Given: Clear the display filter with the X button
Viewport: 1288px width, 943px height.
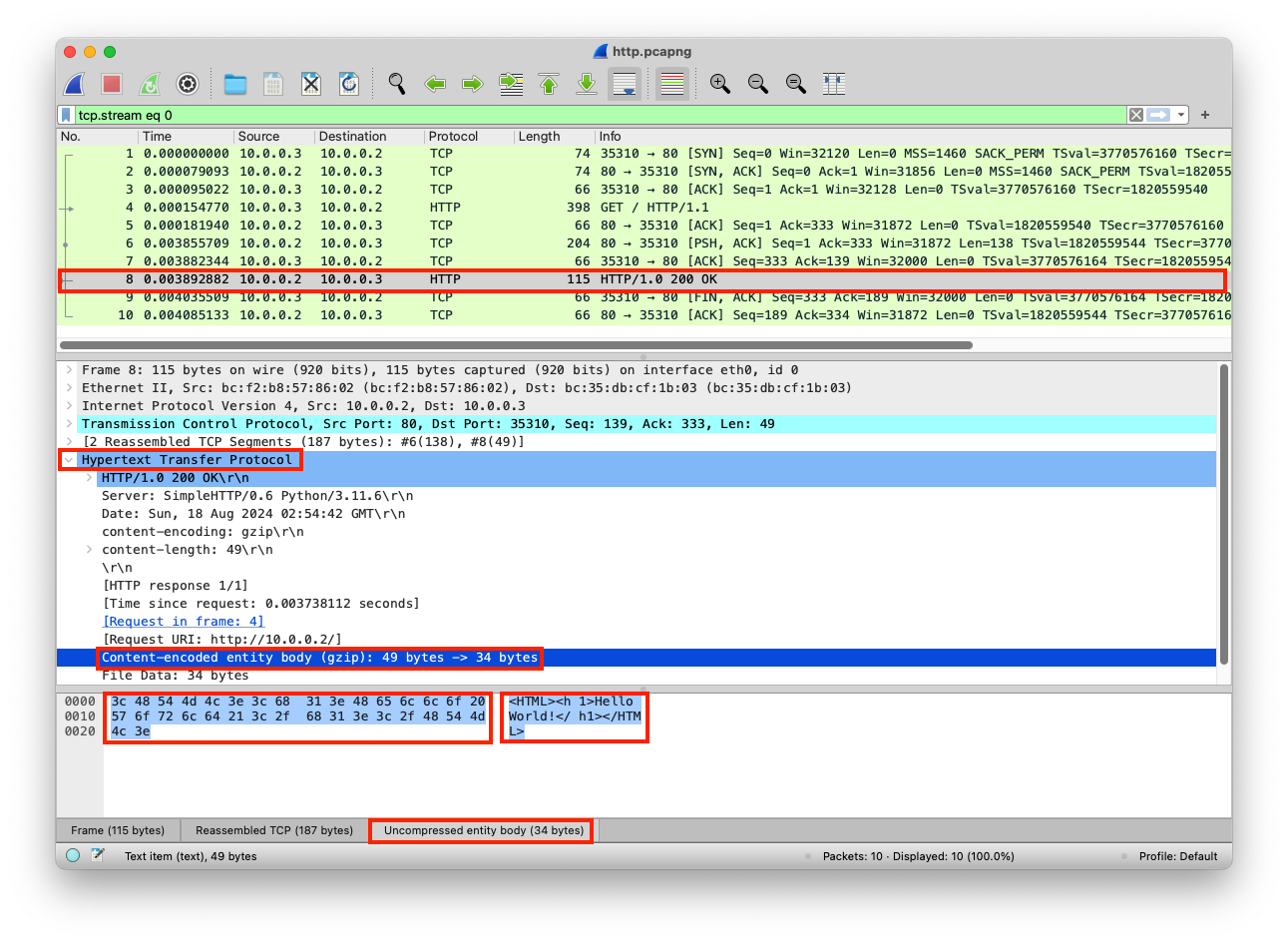Looking at the screenshot, I should [1135, 115].
